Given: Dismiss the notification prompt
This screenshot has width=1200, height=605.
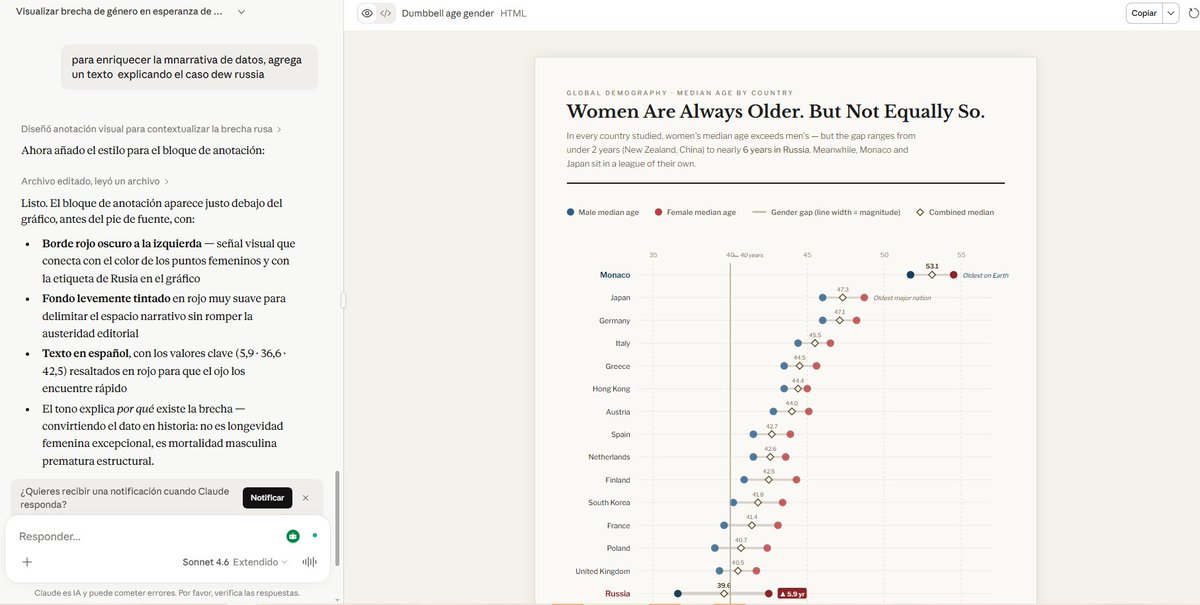Looking at the screenshot, I should 305,497.
